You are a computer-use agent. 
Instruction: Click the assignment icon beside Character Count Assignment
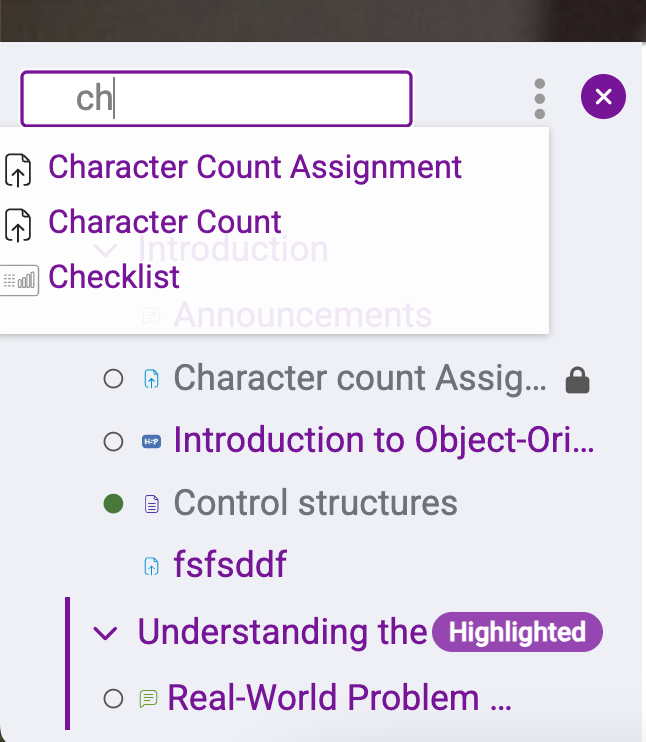pyautogui.click(x=18, y=170)
